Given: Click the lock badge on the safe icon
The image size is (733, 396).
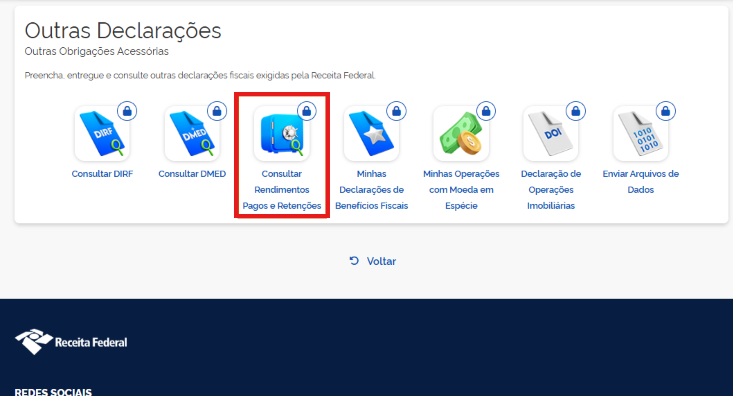Looking at the screenshot, I should (x=307, y=111).
